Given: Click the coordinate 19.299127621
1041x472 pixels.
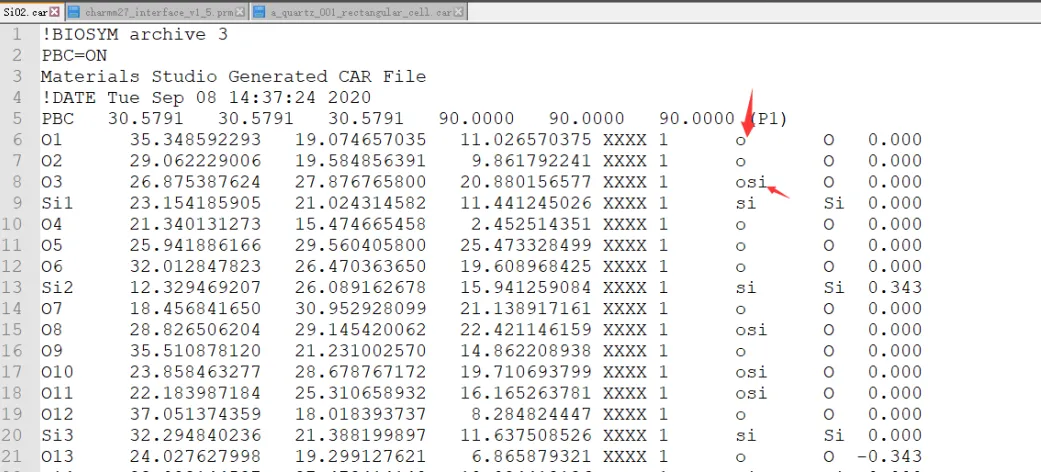Looking at the screenshot, I should point(360,457).
